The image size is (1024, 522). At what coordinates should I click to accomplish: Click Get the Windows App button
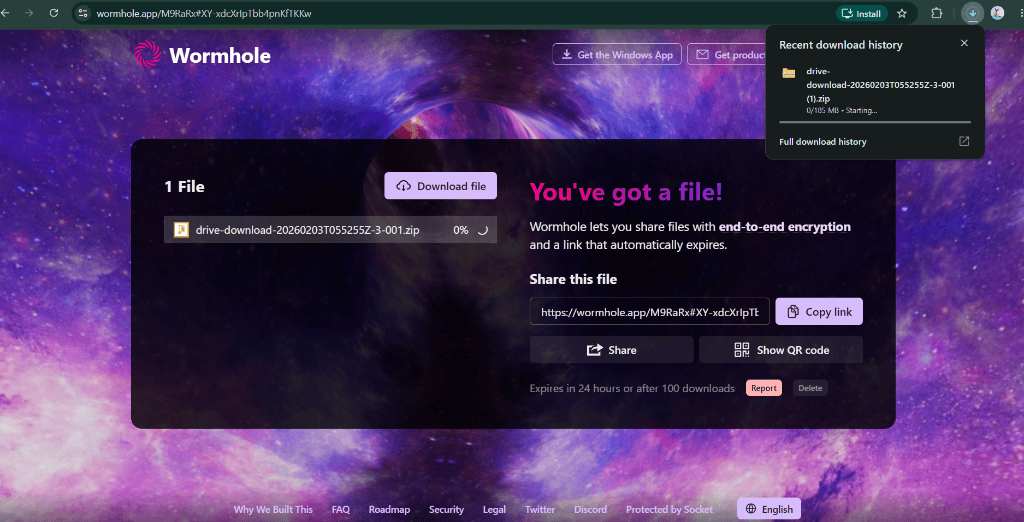click(617, 54)
